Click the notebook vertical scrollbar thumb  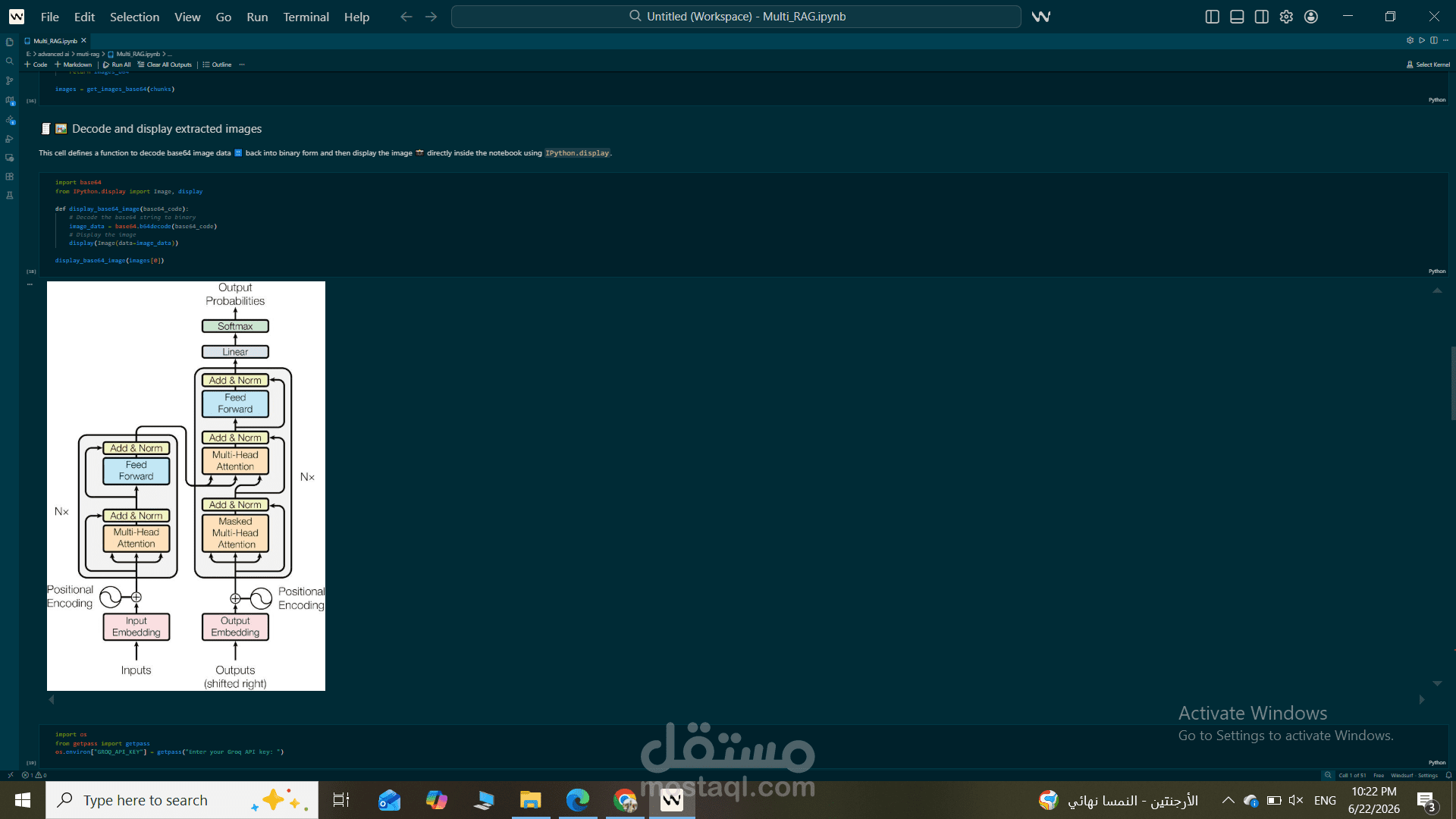[1453, 383]
